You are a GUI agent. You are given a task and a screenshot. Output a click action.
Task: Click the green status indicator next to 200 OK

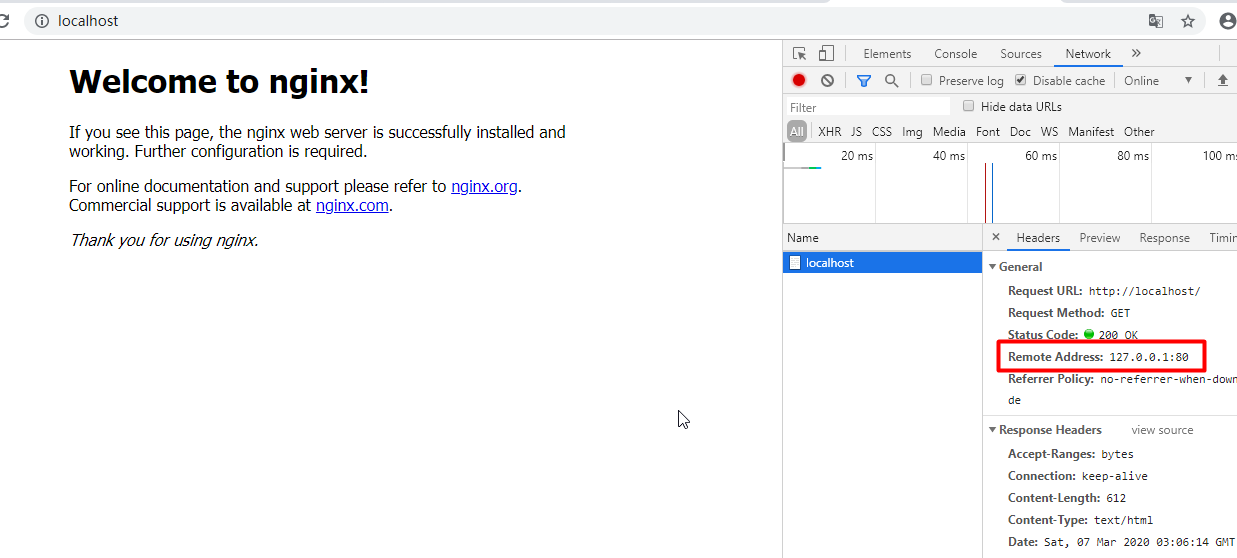[1089, 334]
